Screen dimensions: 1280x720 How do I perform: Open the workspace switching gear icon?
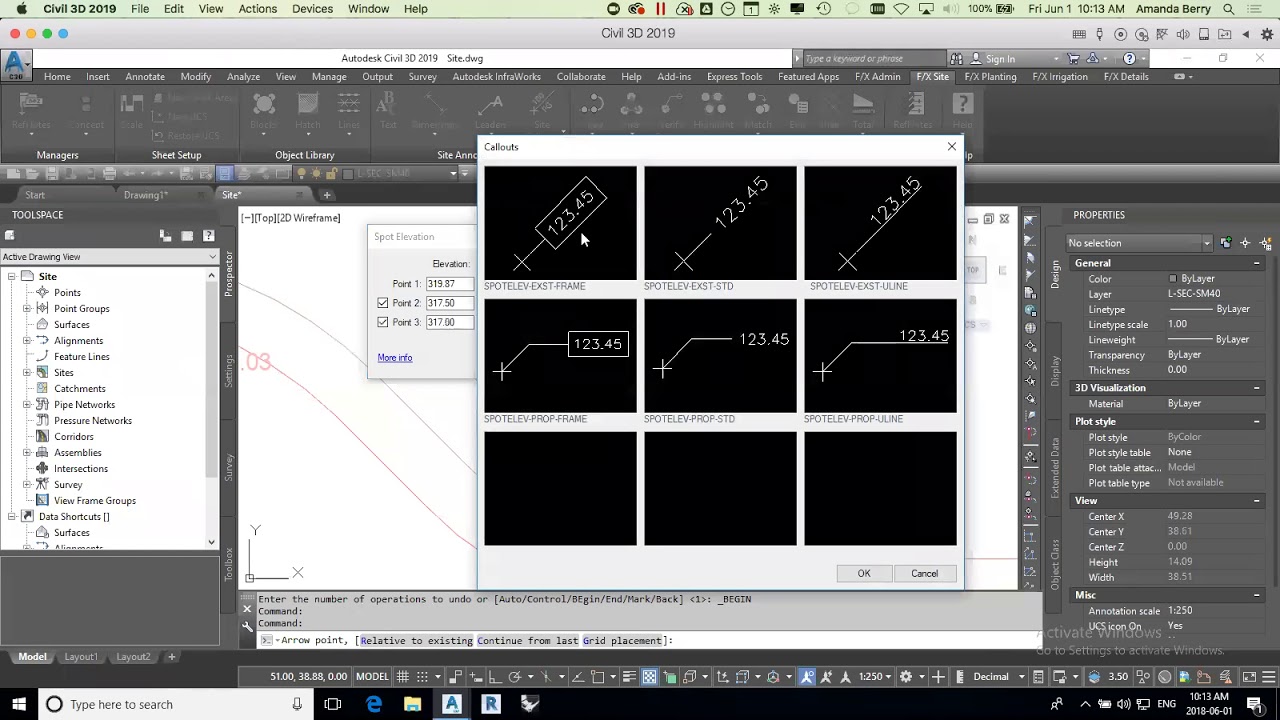coord(906,677)
